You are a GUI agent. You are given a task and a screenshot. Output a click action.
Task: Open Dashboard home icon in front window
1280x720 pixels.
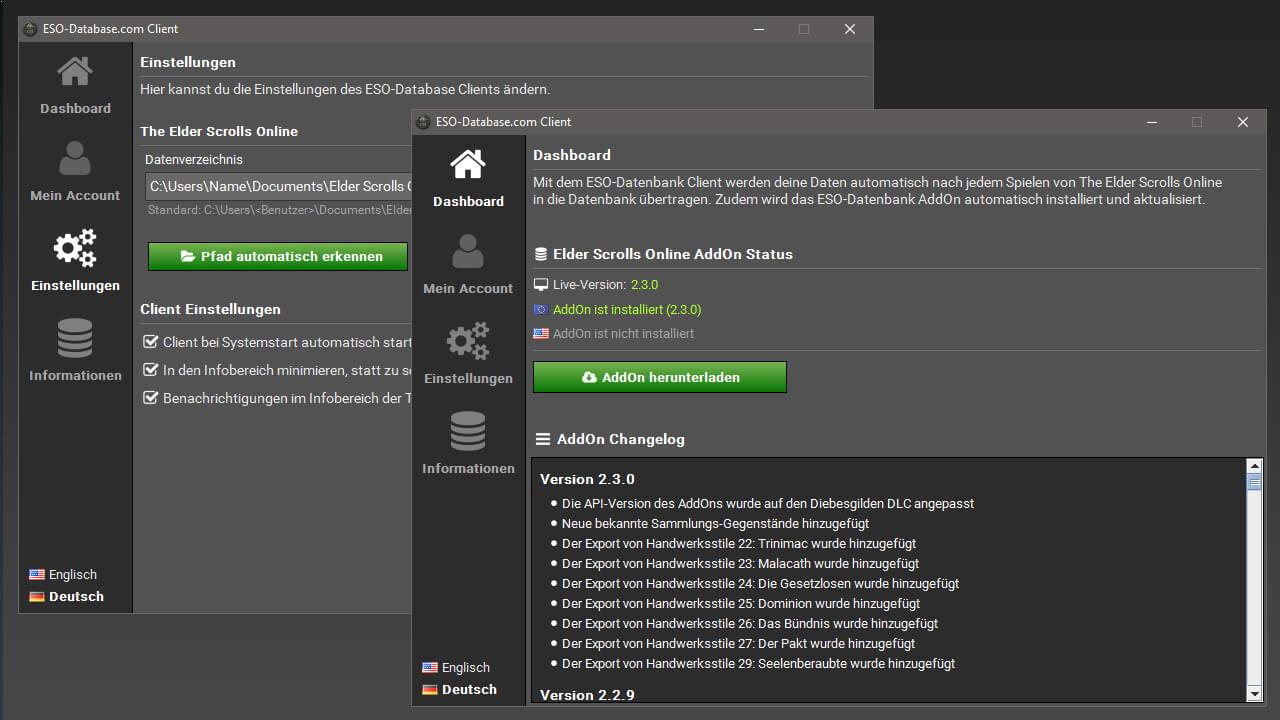[468, 165]
